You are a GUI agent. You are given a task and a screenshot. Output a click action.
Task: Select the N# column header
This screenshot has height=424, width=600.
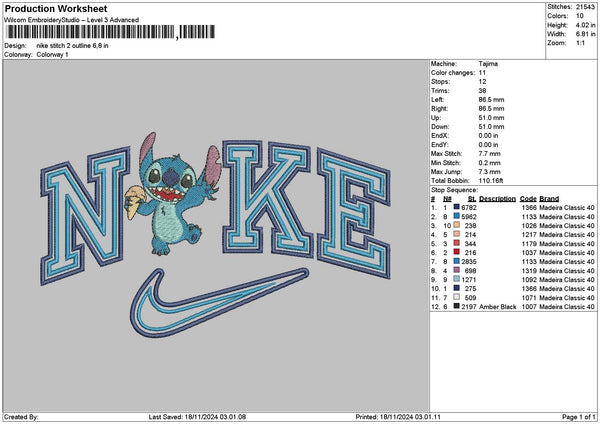(x=447, y=199)
